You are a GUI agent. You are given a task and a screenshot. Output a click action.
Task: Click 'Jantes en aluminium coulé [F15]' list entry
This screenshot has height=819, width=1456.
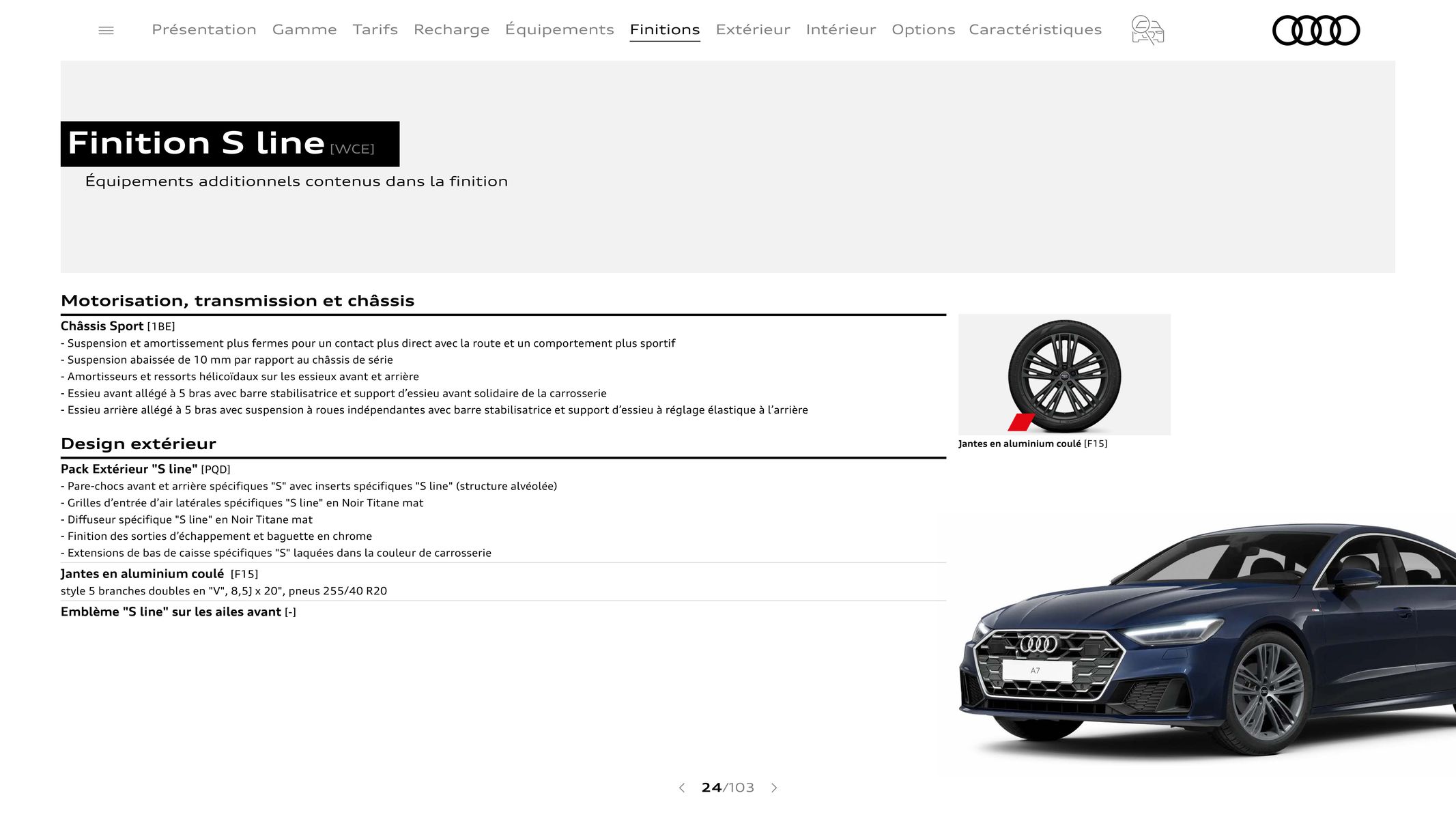click(160, 574)
